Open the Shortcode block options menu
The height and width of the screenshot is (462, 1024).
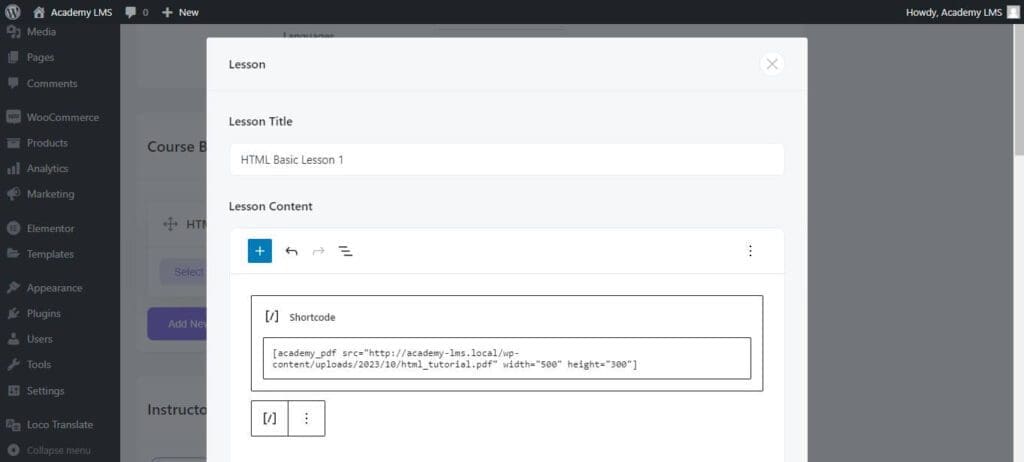click(306, 418)
